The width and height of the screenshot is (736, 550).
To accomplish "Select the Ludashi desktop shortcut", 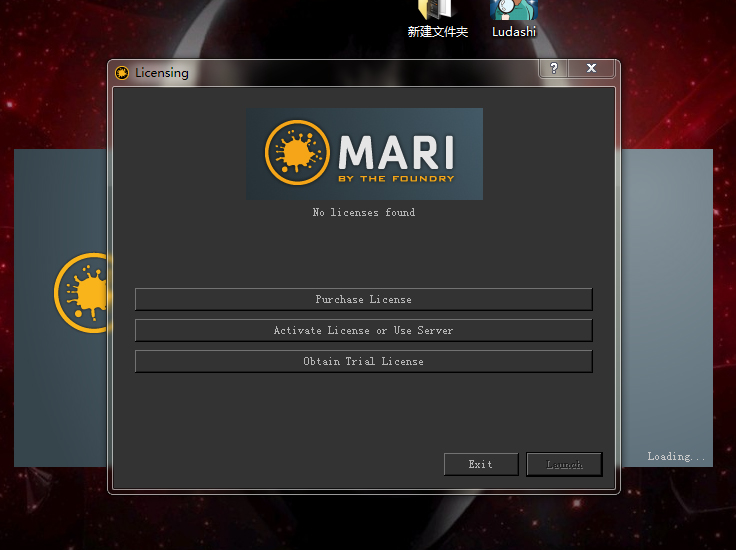I will point(514,19).
